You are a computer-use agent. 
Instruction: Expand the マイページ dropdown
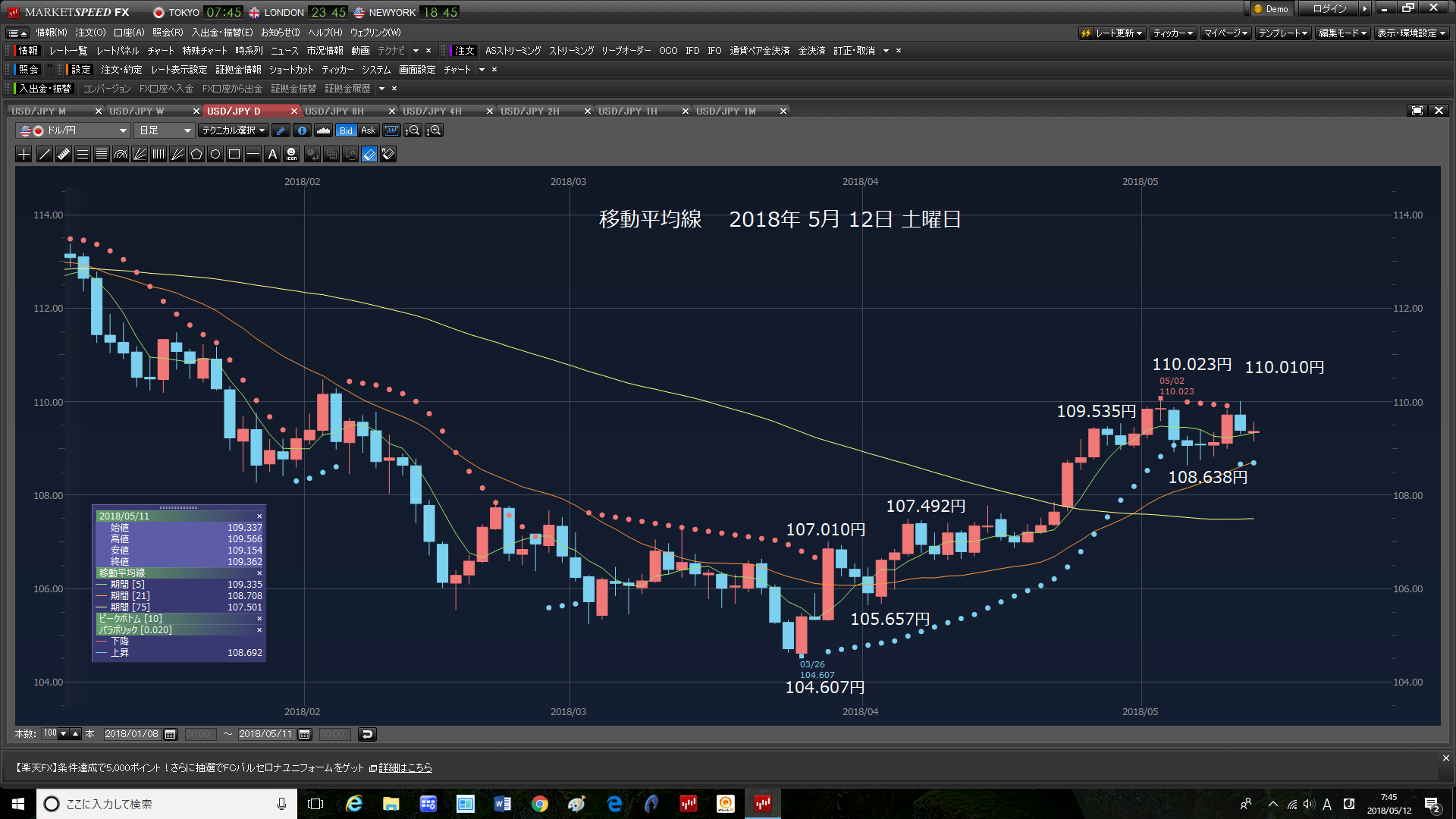(1225, 33)
